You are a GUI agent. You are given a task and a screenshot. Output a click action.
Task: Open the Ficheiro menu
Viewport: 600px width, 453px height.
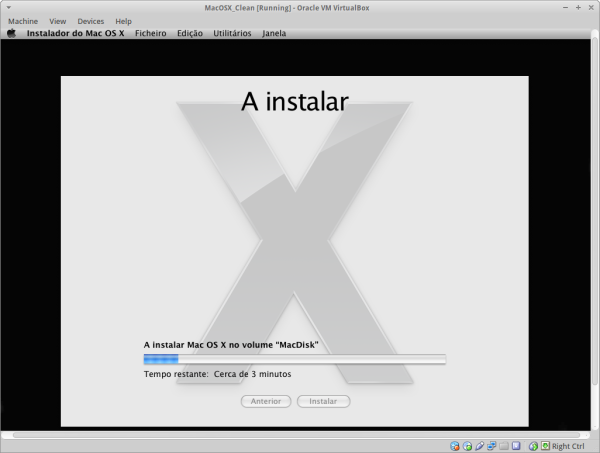tap(151, 33)
